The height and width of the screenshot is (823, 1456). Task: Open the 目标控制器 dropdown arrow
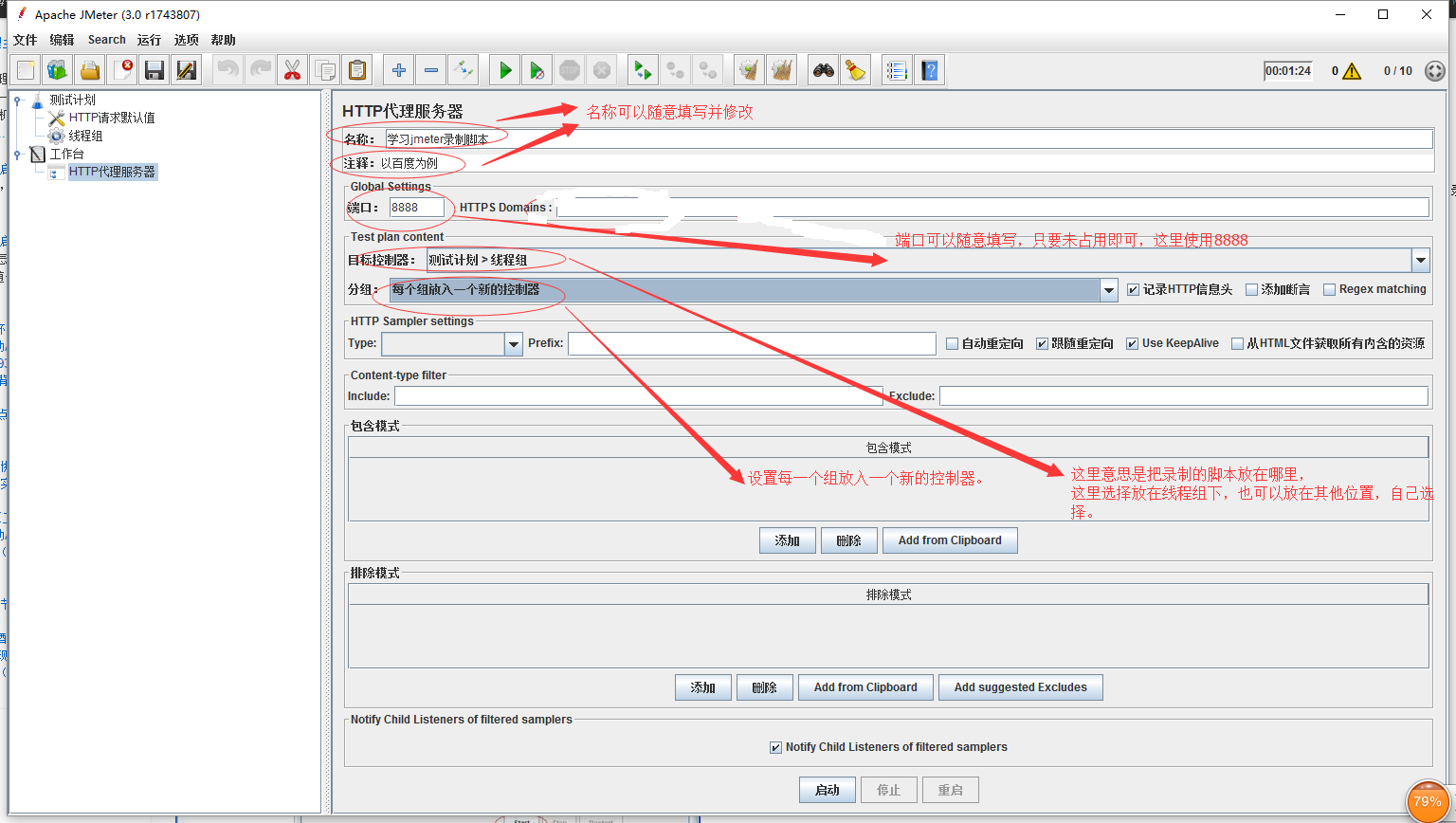pos(1420,260)
